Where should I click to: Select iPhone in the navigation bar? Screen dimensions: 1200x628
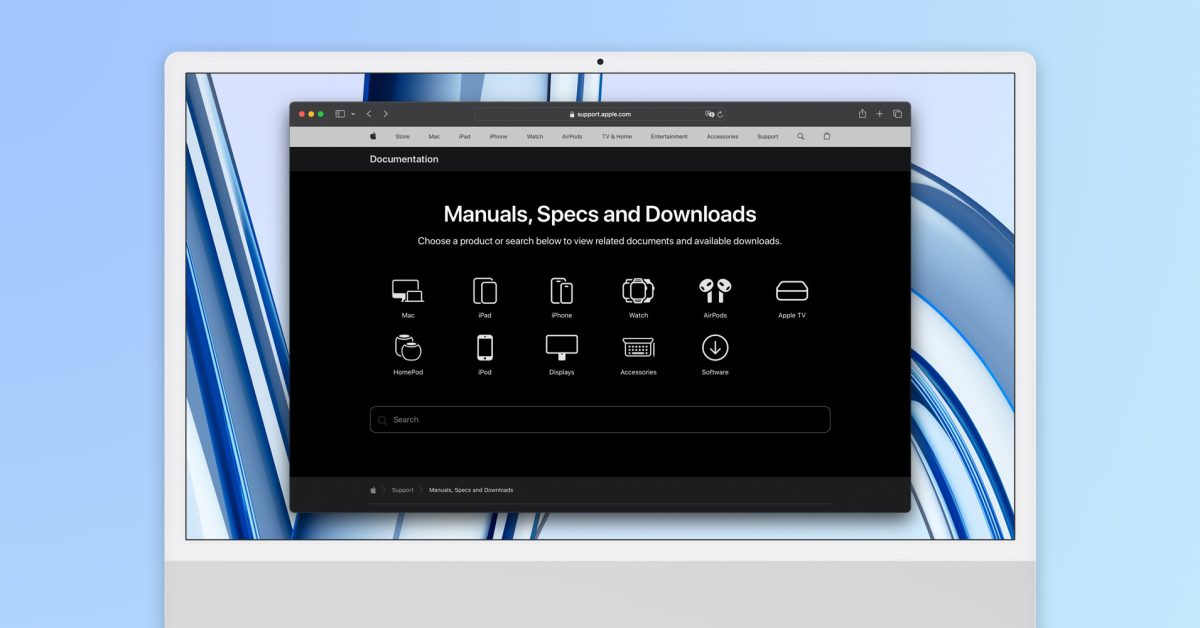(x=498, y=136)
